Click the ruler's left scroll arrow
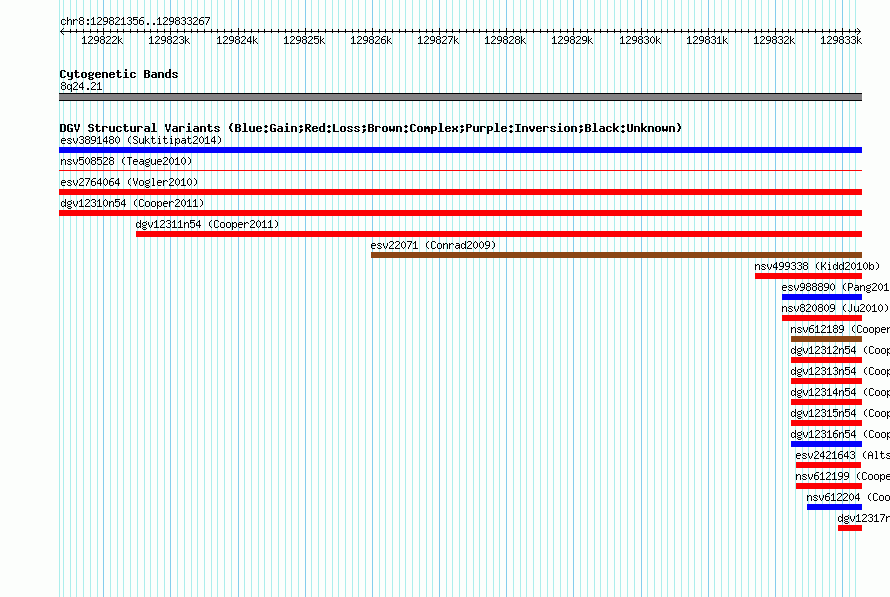Screen dimensions: 890x597 coord(62,32)
